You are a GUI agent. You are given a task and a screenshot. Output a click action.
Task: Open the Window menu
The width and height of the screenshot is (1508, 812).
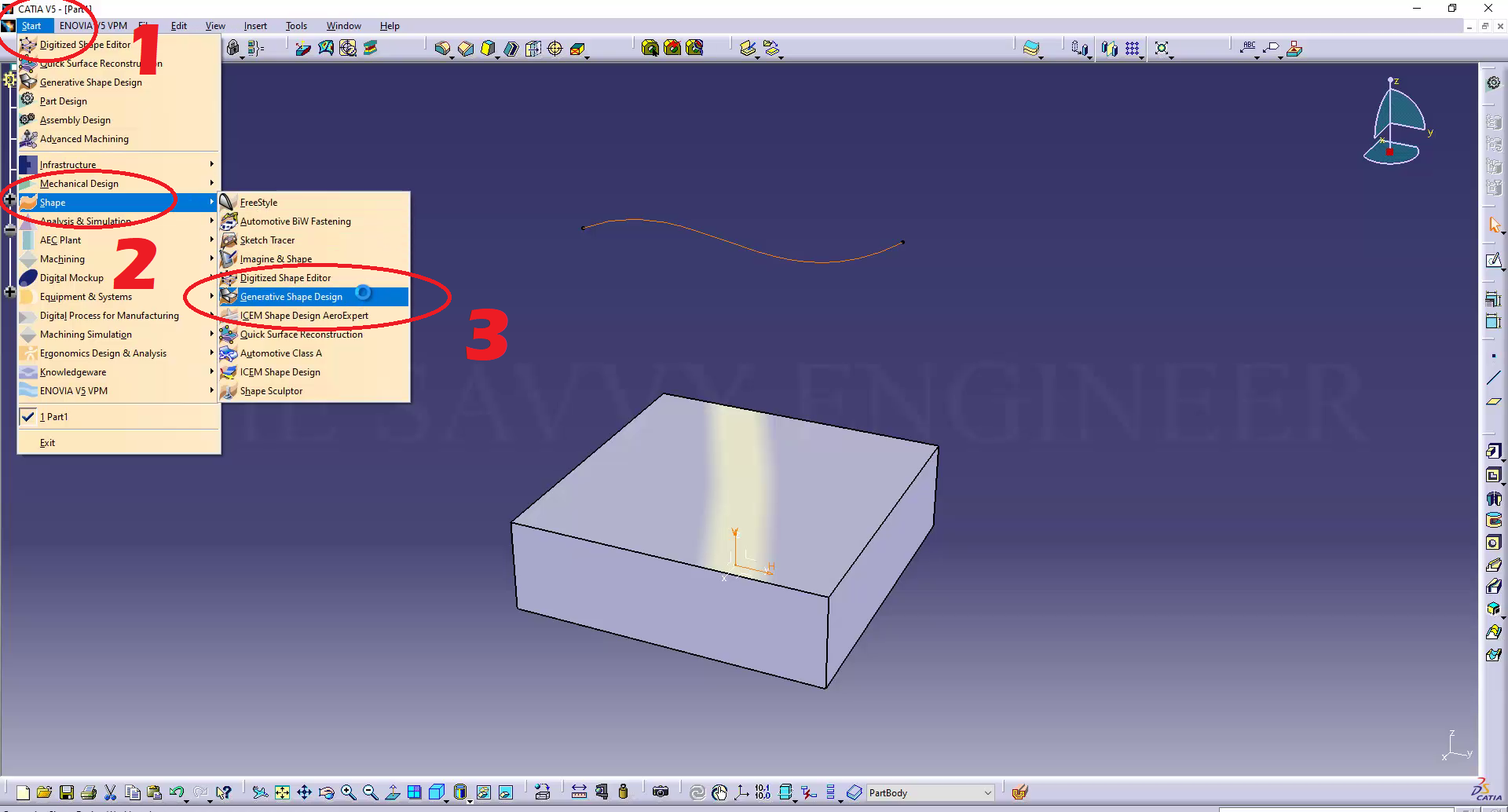[x=343, y=26]
